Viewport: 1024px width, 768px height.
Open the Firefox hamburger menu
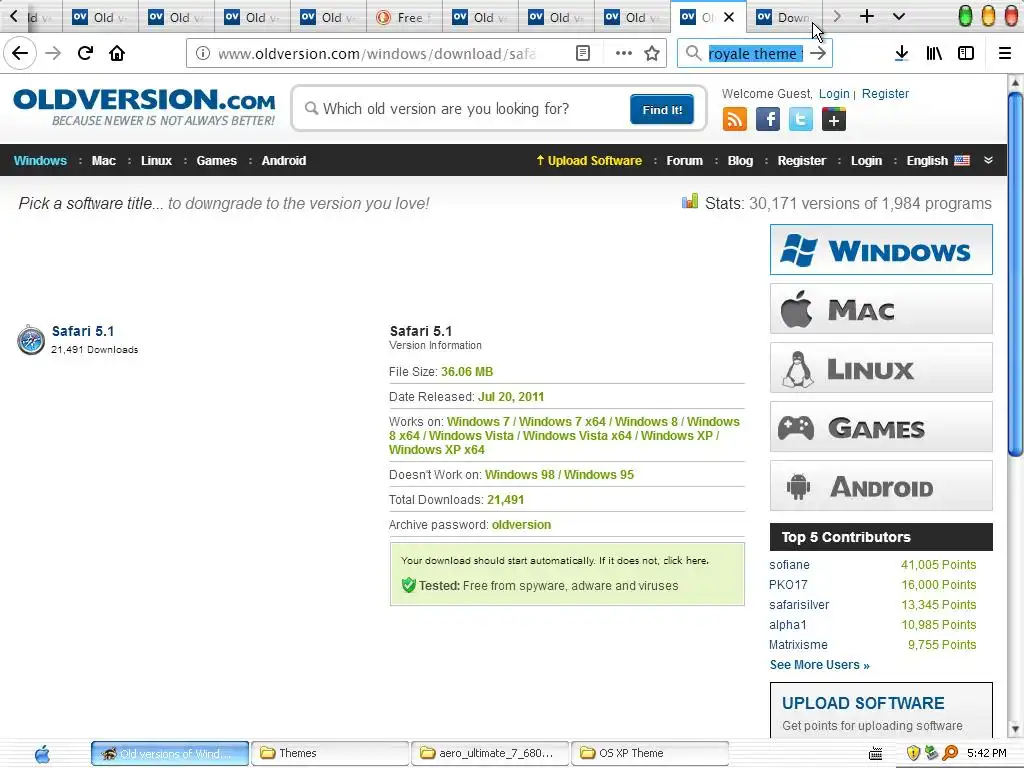1005,54
